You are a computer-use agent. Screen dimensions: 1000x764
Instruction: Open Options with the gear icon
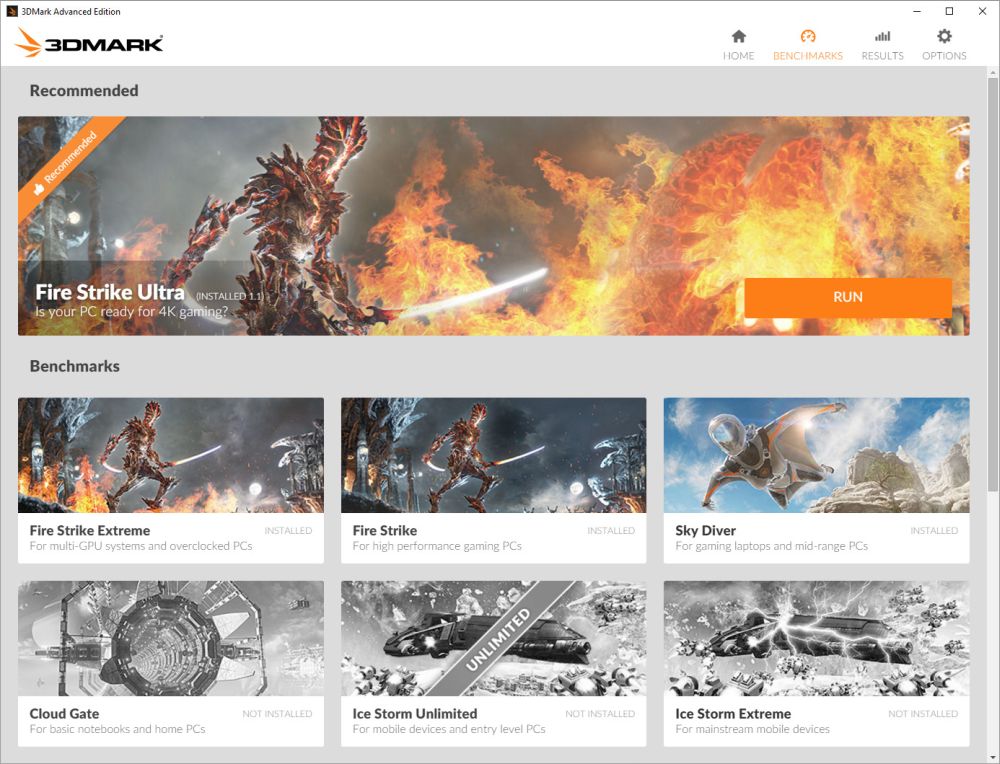pos(944,34)
